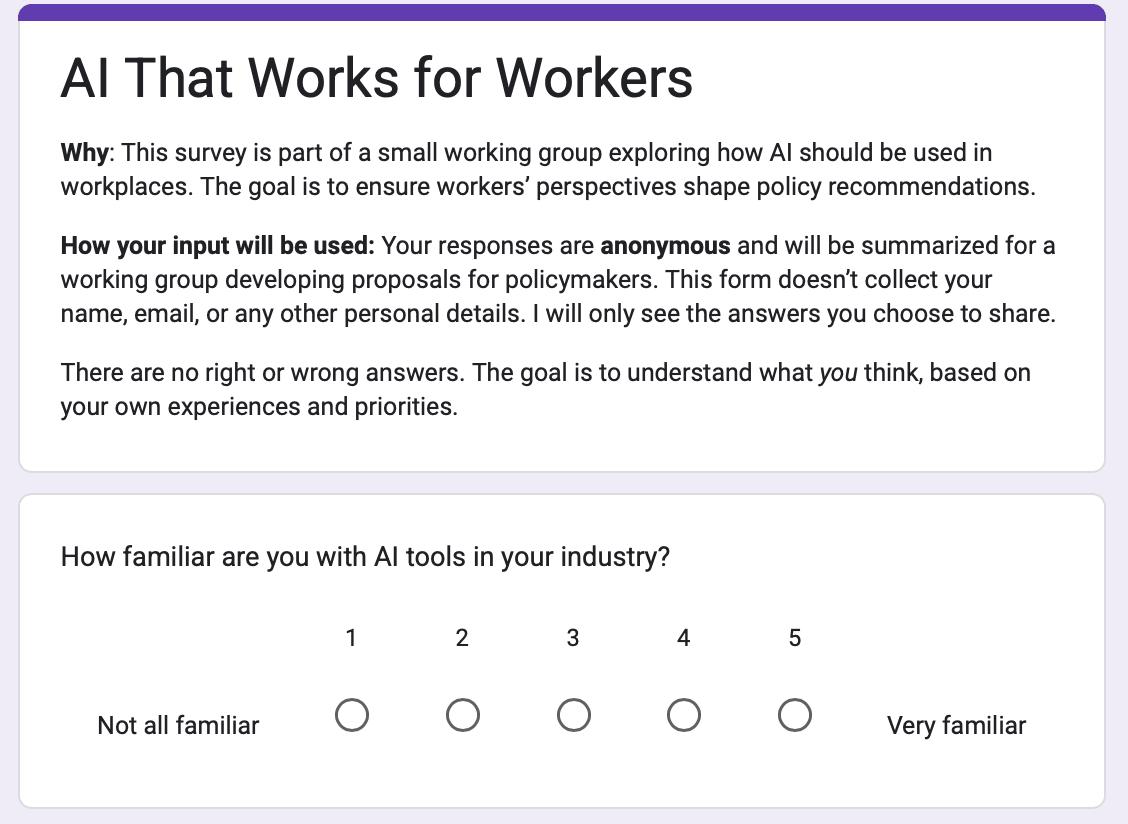This screenshot has height=824, width=1128.
Task: Select radio button 1 for familiarity
Action: point(352,715)
